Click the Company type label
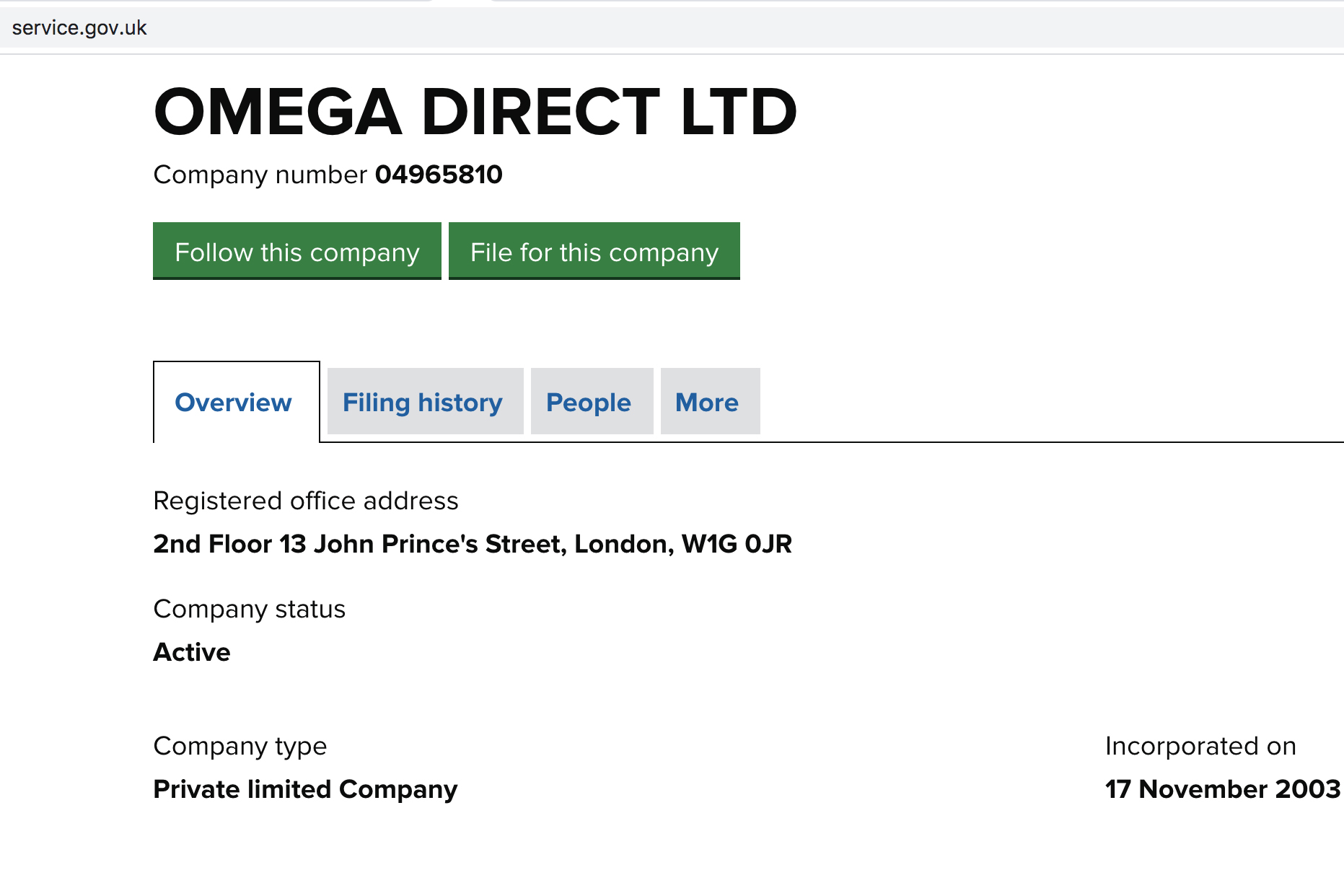Screen dimensions: 1344x896 [x=240, y=746]
